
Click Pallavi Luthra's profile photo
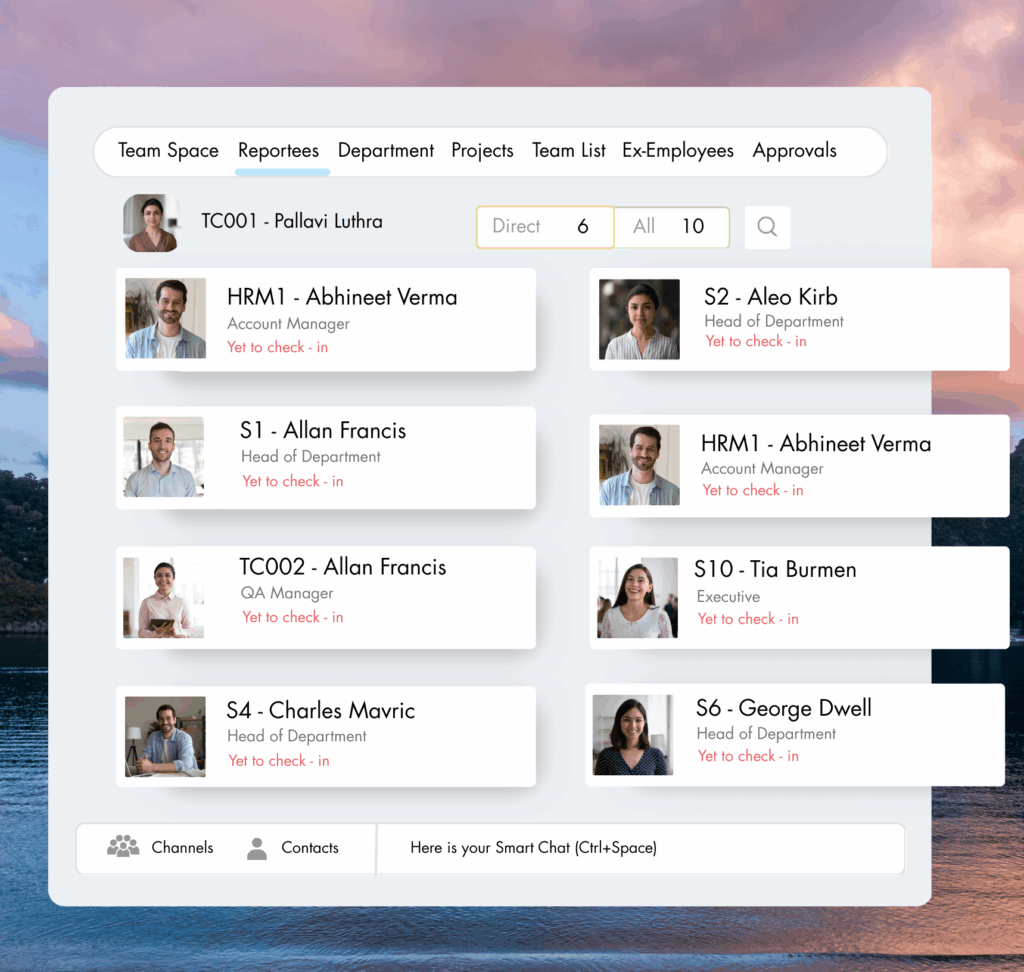(x=152, y=223)
